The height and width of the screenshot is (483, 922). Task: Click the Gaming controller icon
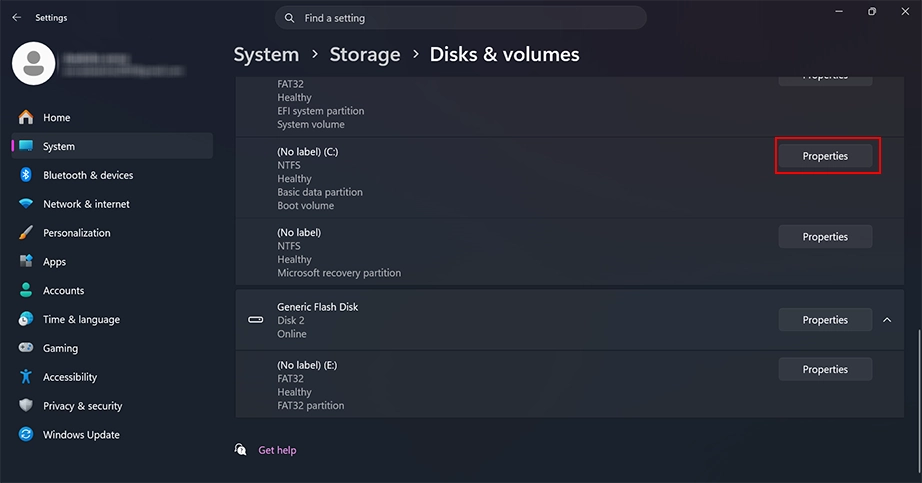26,348
